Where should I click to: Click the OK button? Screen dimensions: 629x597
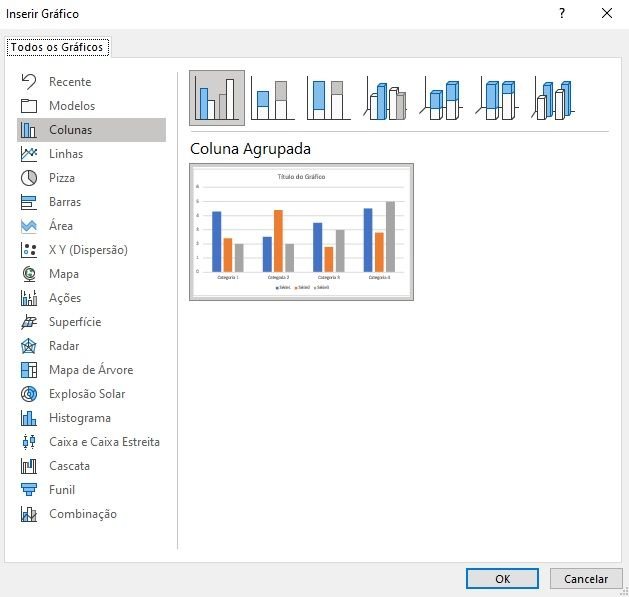coord(502,578)
